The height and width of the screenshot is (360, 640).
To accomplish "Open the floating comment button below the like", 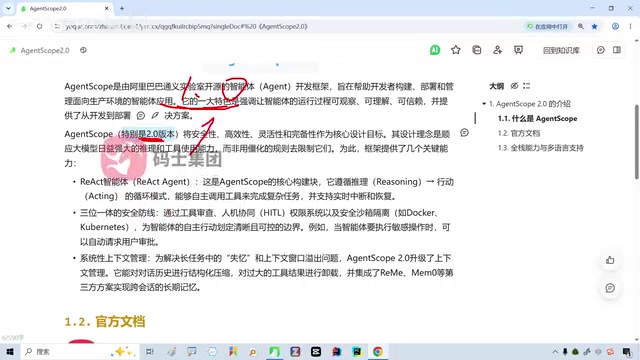I will coord(610,288).
